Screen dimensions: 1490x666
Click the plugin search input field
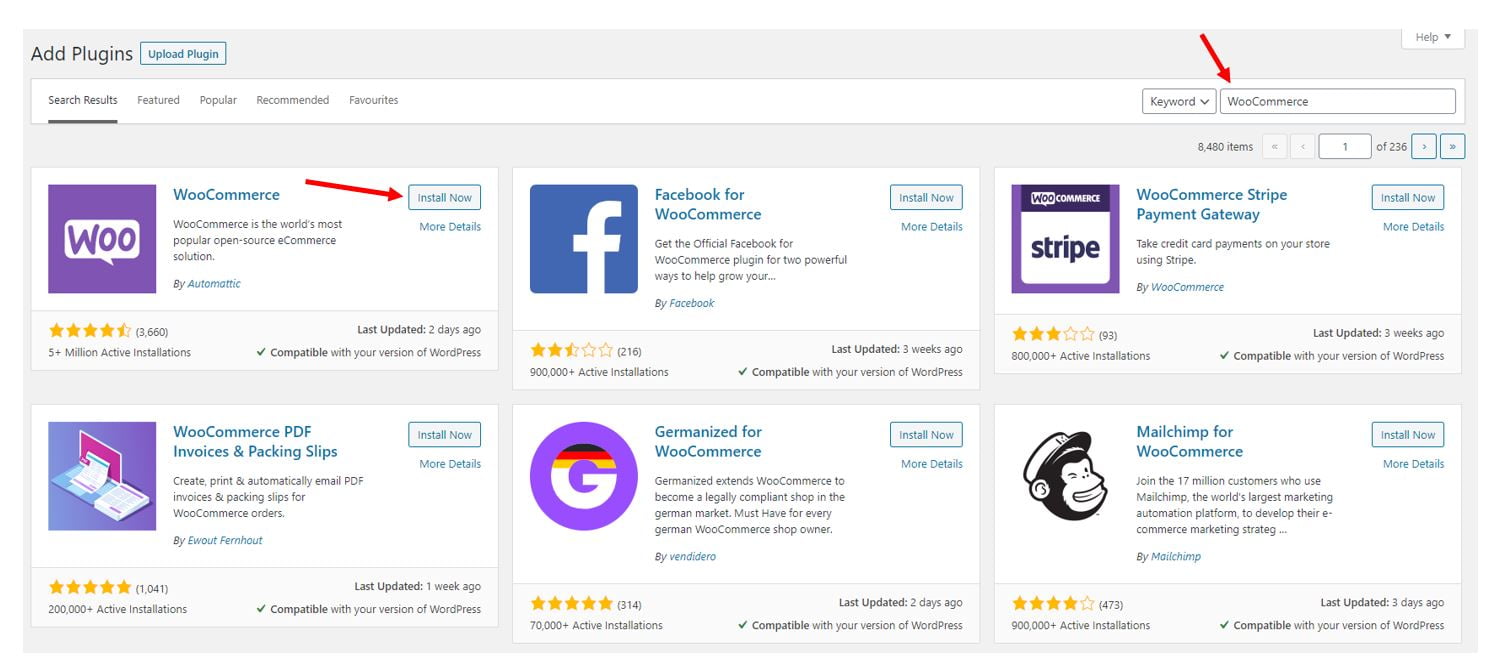coord(1337,101)
